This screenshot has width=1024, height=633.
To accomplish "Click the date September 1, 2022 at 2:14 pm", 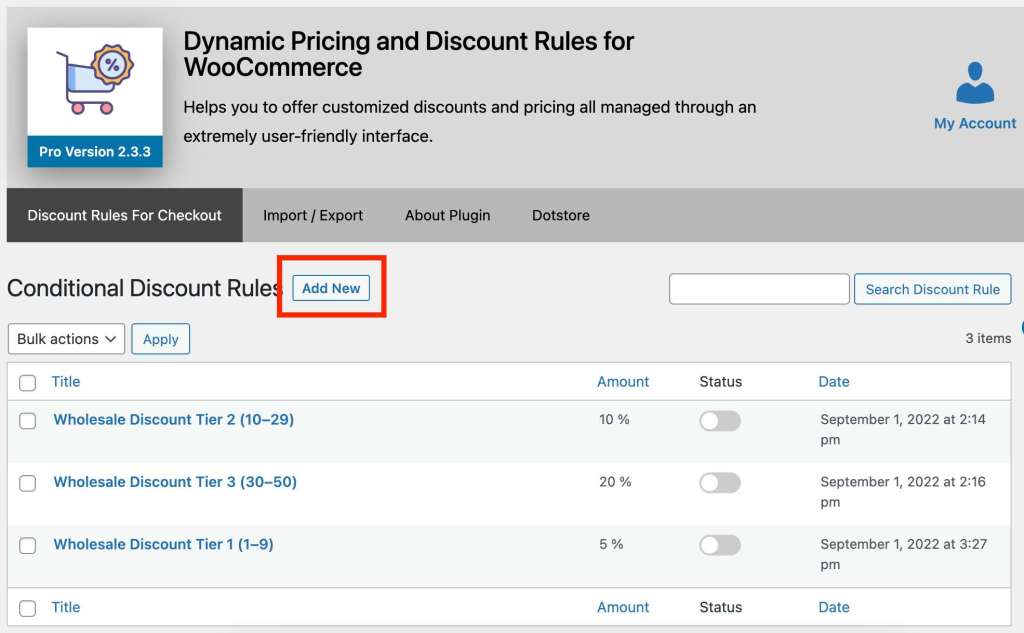I will (903, 429).
